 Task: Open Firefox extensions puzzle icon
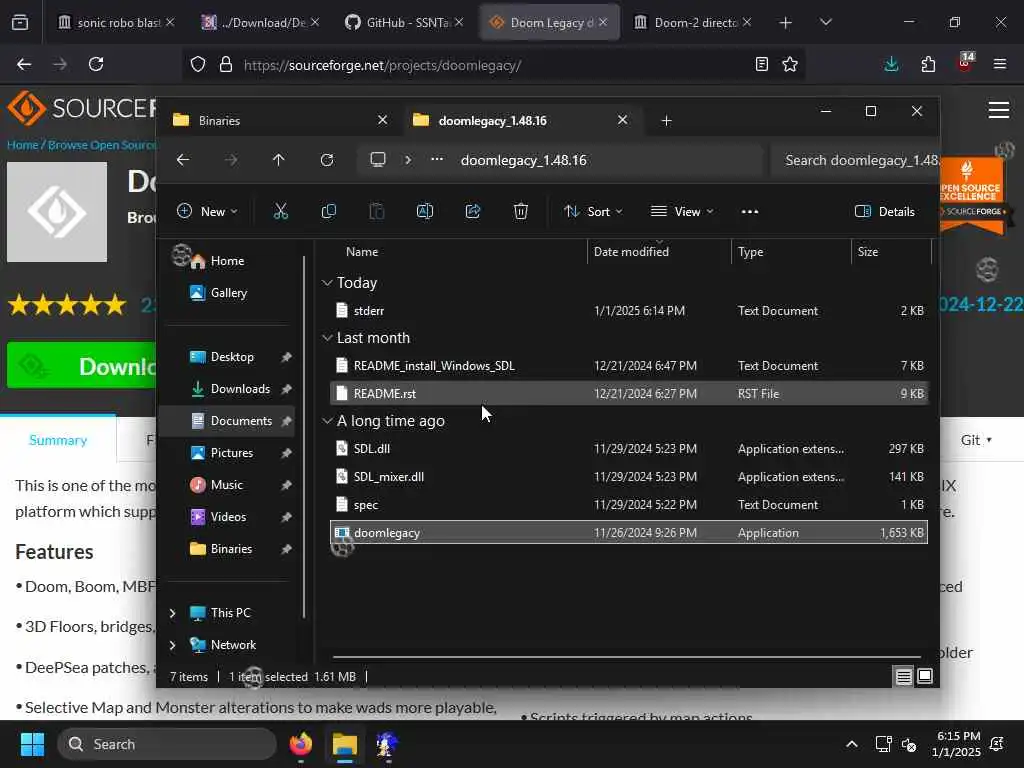pyautogui.click(x=928, y=64)
